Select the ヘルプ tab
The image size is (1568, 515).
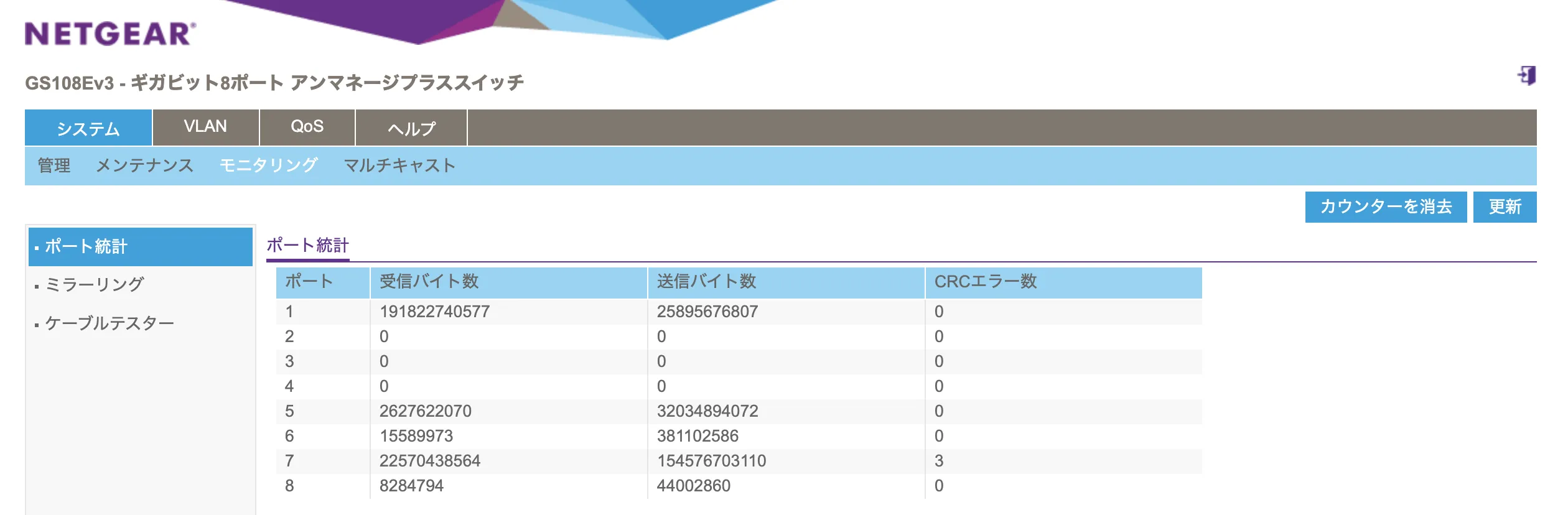coord(411,128)
